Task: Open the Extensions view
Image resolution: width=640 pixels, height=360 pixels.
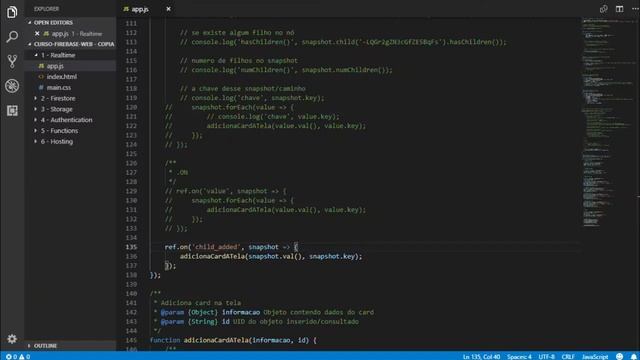Action: pyautogui.click(x=12, y=110)
